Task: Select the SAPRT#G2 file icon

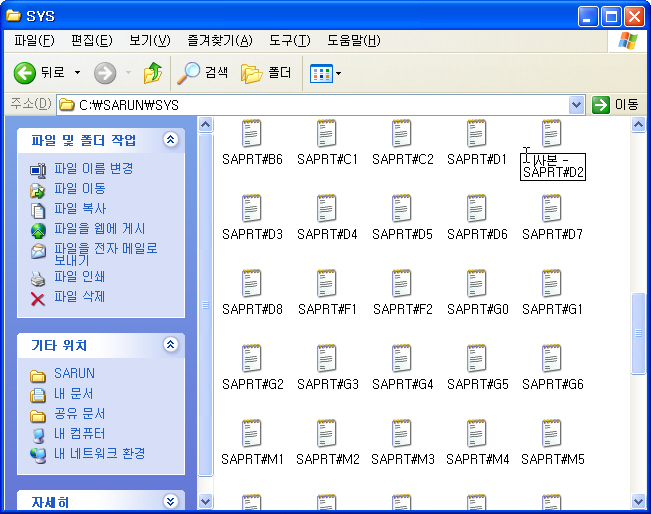Action: click(x=252, y=358)
